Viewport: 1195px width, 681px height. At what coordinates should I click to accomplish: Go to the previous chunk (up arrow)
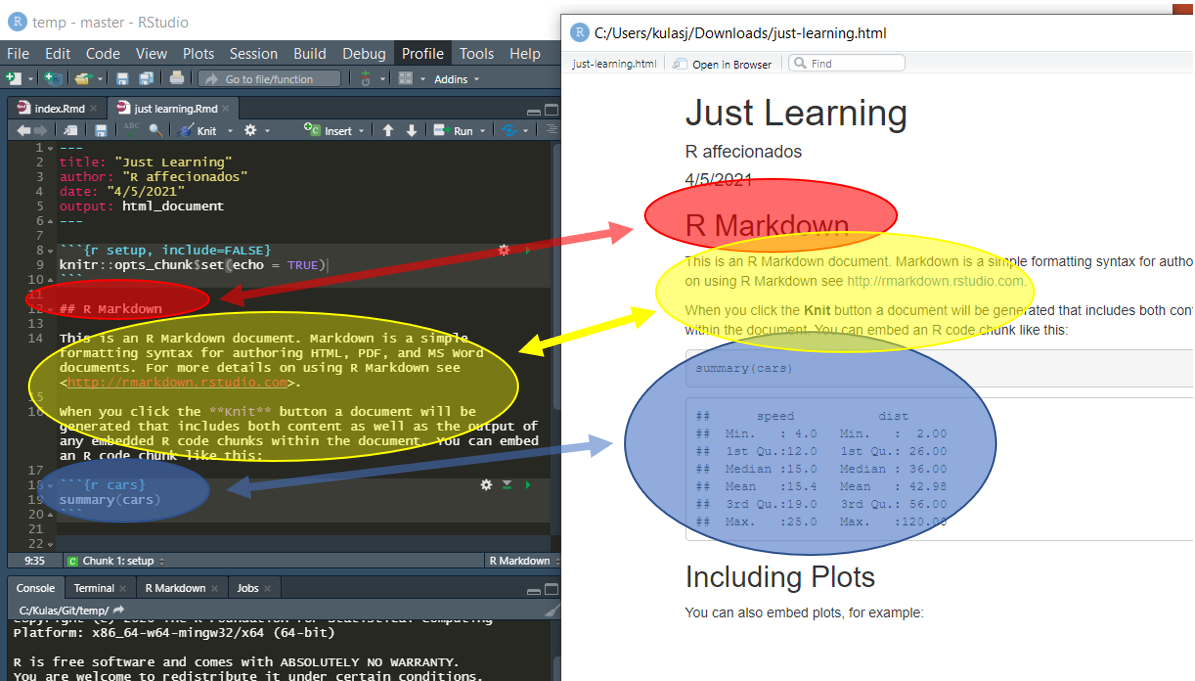tap(388, 130)
